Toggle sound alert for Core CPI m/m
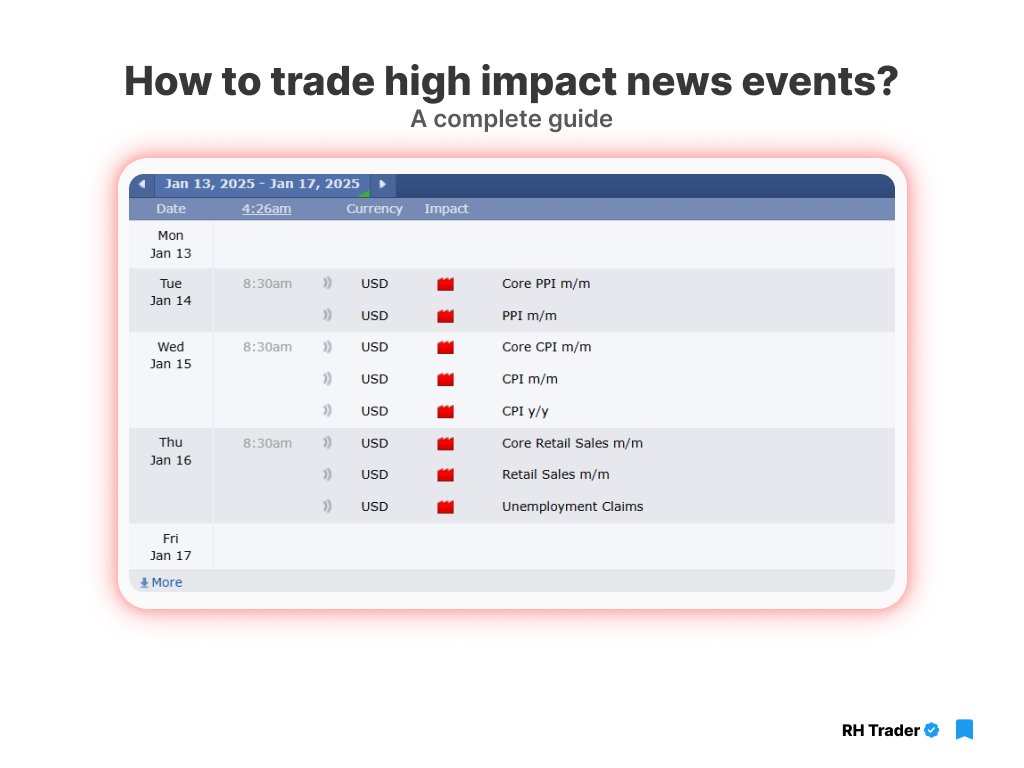 (327, 347)
